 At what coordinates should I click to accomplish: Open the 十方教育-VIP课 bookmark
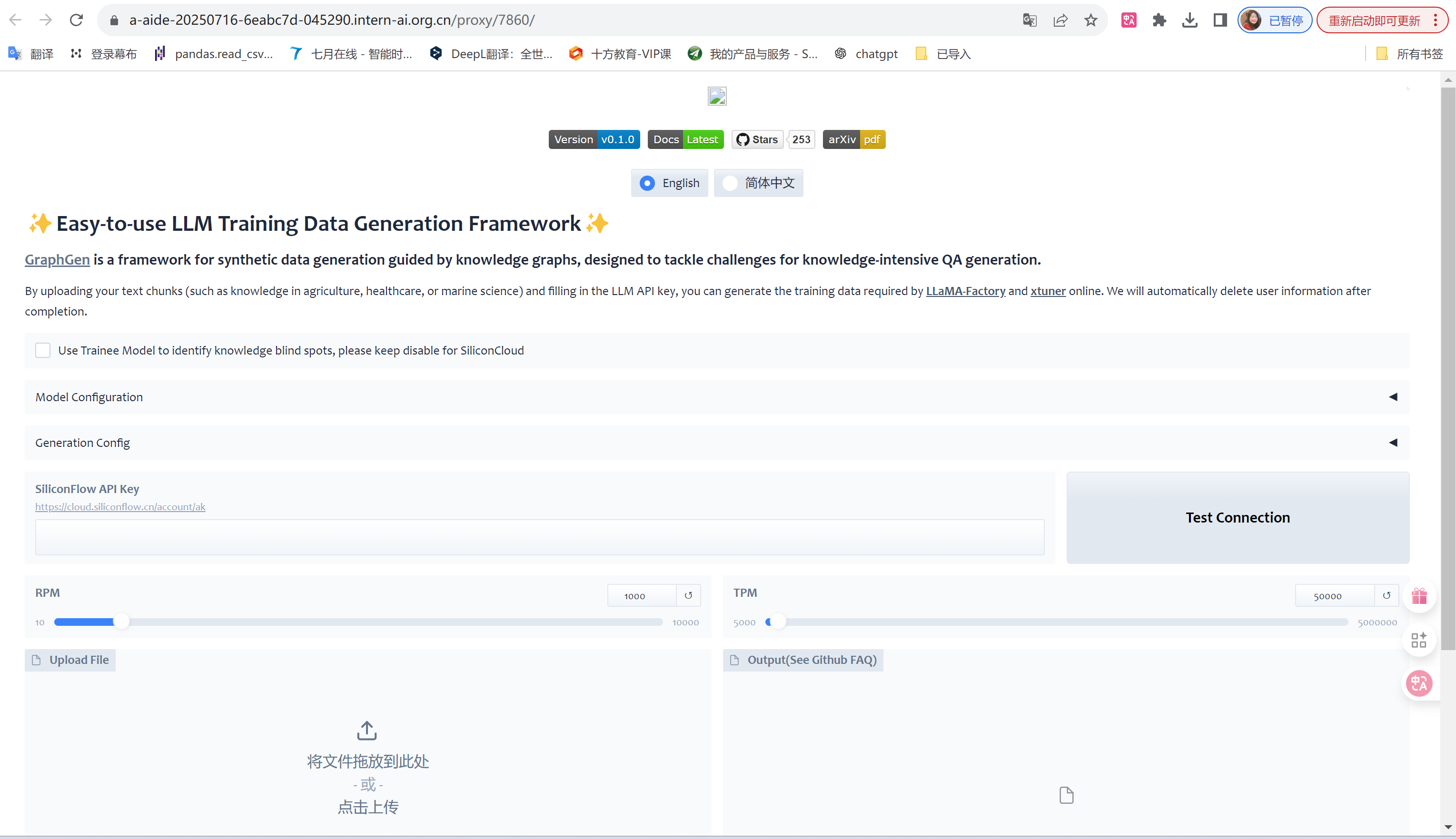pos(620,54)
